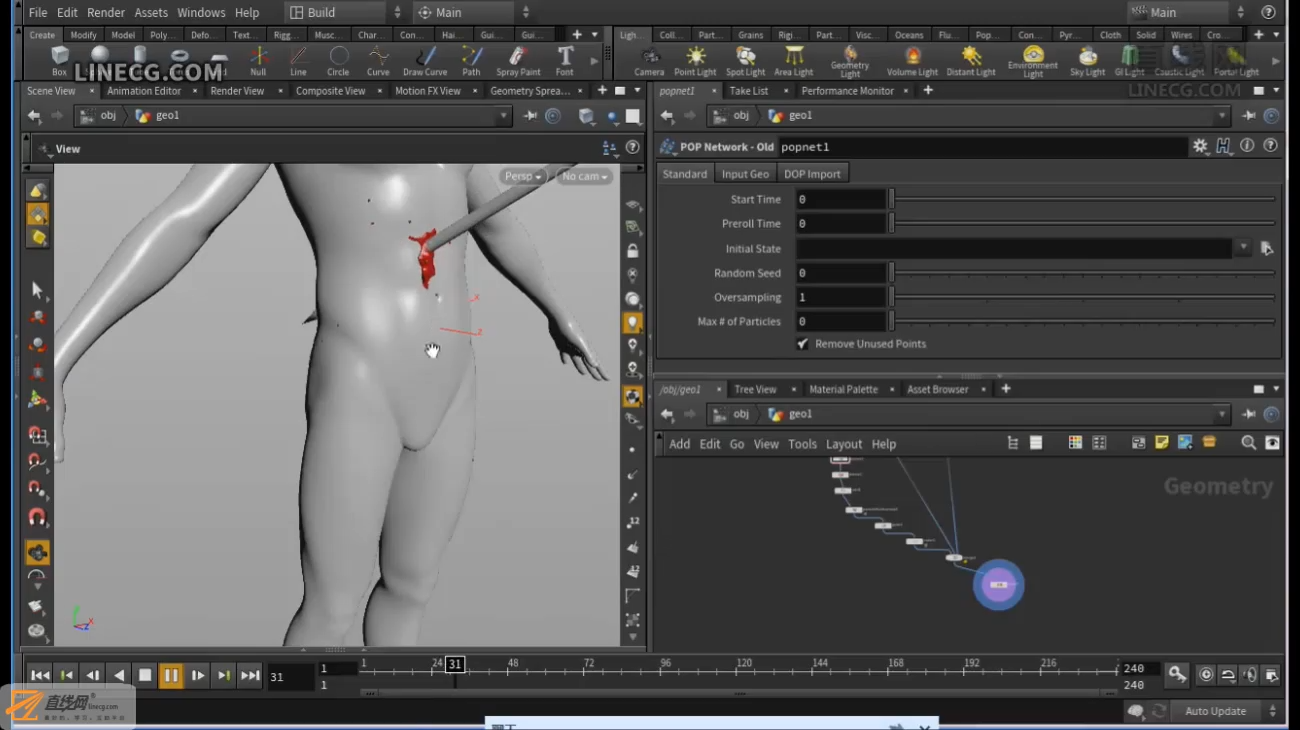This screenshot has width=1300, height=730.
Task: Pause playback in the playbar
Action: (x=171, y=675)
